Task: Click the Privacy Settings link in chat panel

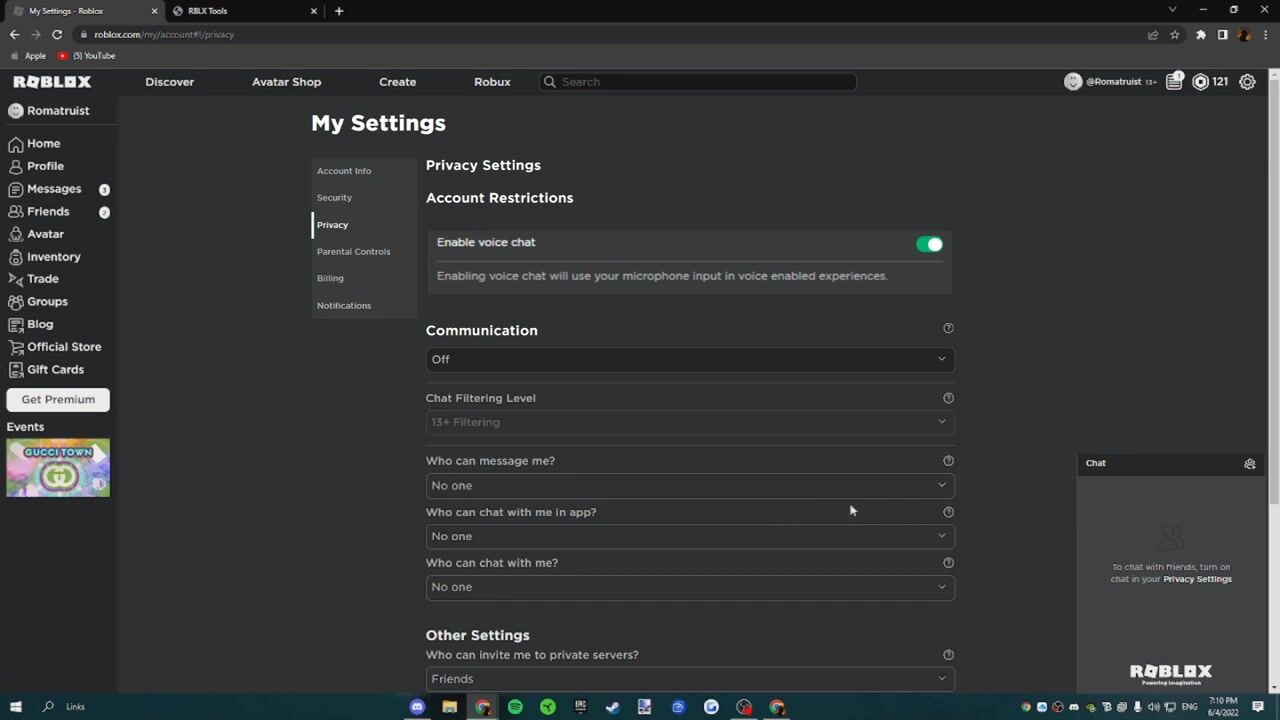Action: pos(1197,579)
